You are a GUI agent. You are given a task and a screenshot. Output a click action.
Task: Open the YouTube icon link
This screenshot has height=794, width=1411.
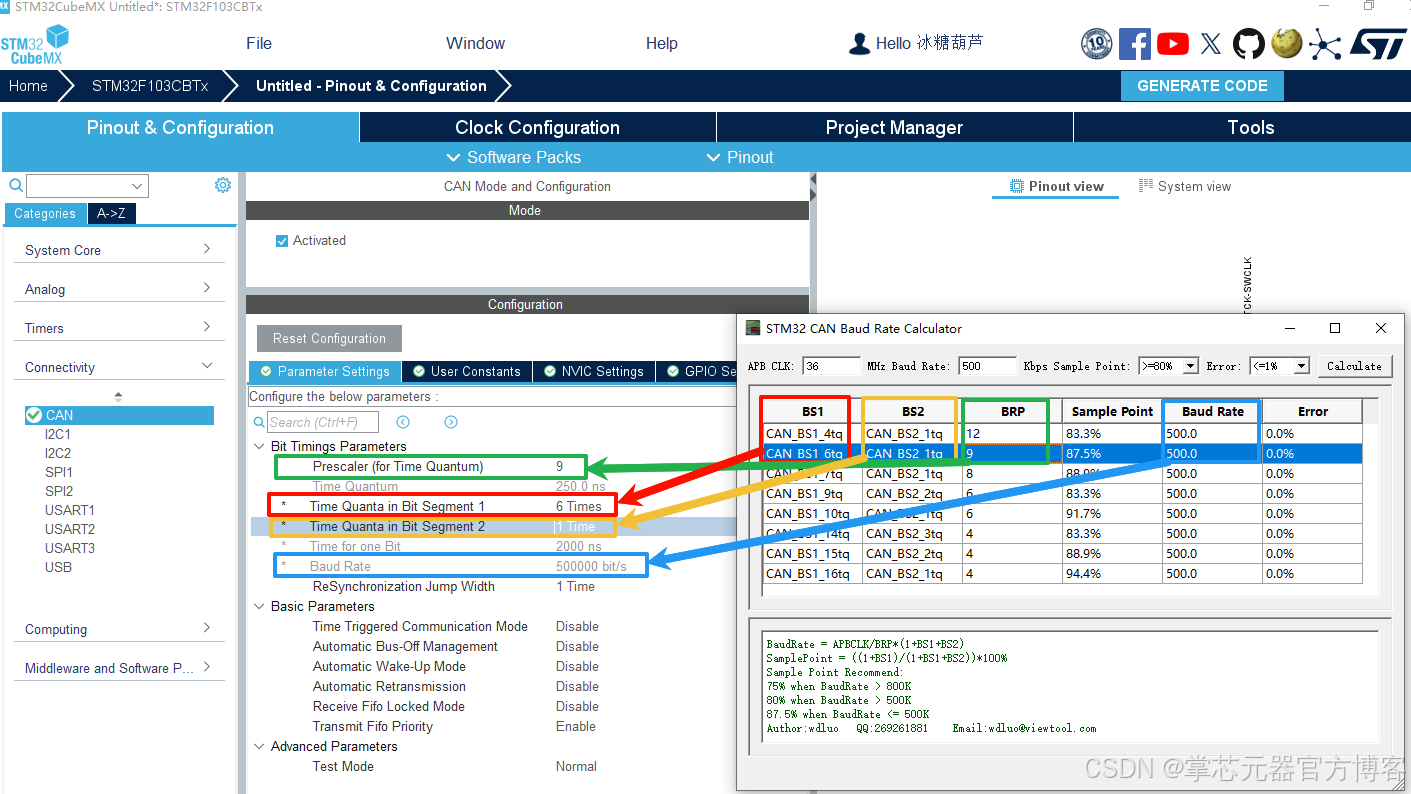pyautogui.click(x=1173, y=43)
